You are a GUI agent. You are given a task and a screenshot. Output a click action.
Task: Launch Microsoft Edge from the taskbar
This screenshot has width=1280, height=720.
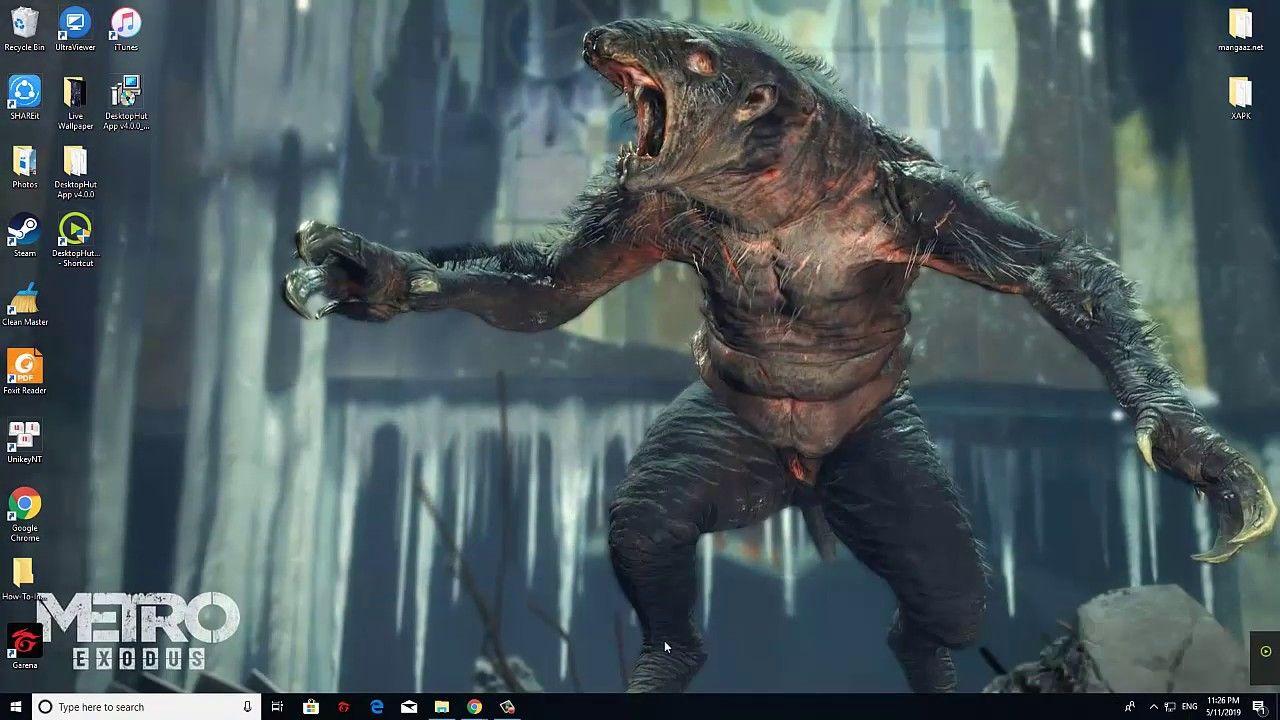pos(377,707)
